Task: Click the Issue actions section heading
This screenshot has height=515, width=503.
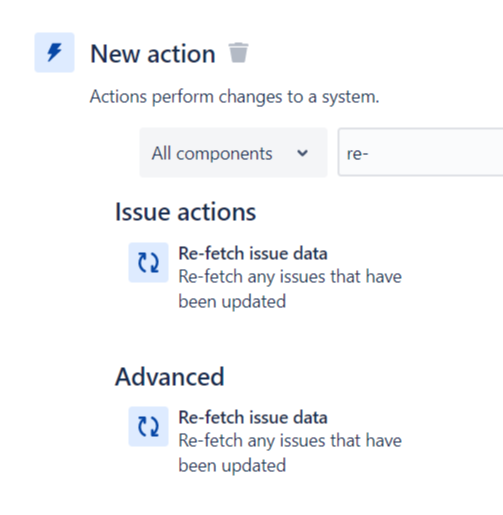Action: click(x=185, y=212)
